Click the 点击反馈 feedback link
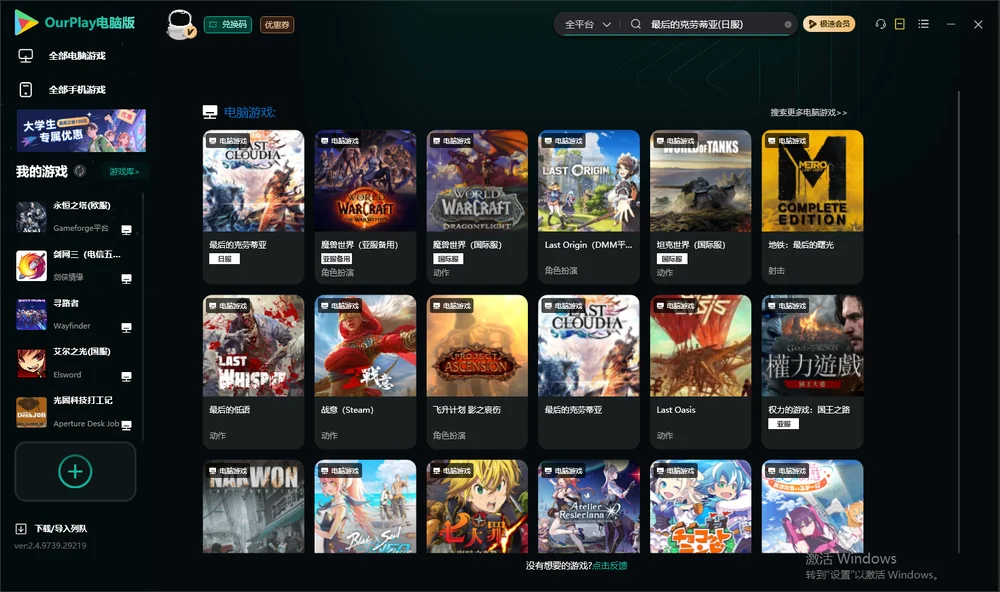Viewport: 1000px width, 592px height. coord(610,565)
